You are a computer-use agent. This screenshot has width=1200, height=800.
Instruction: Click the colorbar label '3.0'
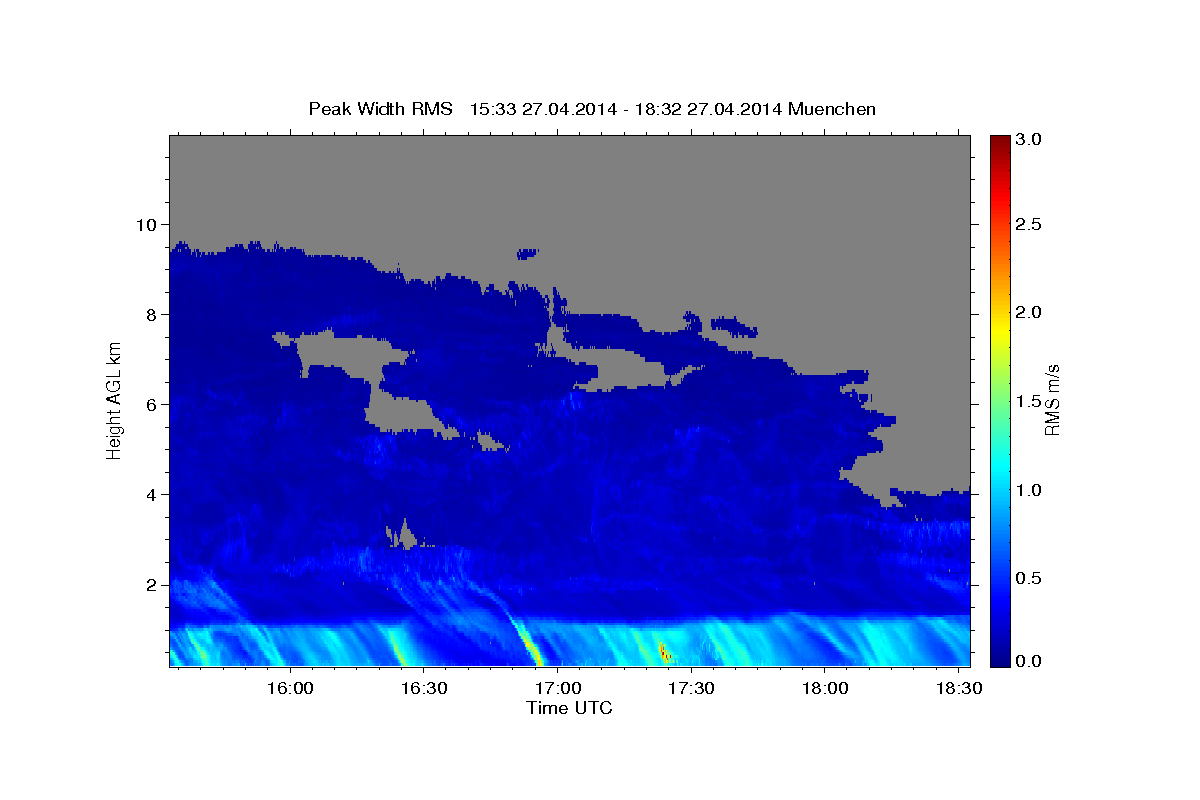click(x=1030, y=140)
